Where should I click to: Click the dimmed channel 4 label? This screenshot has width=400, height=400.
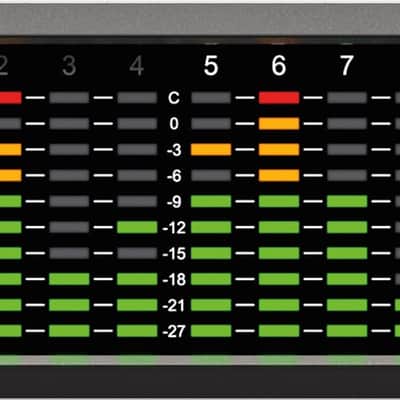coord(137,66)
